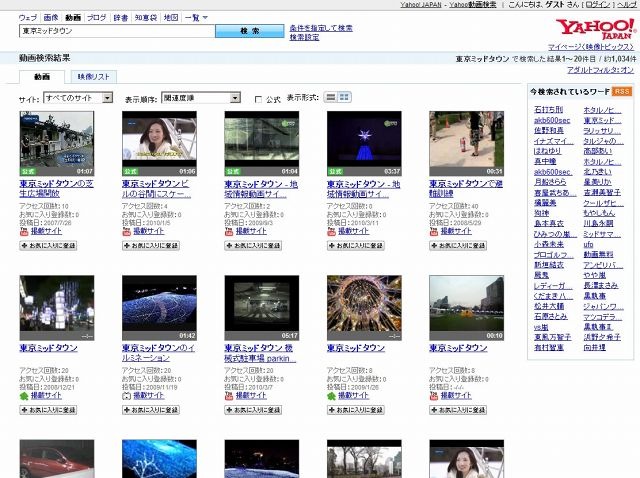Screen dimensions: 640x478
Task: Switch to grid display format icon
Action: 344,97
